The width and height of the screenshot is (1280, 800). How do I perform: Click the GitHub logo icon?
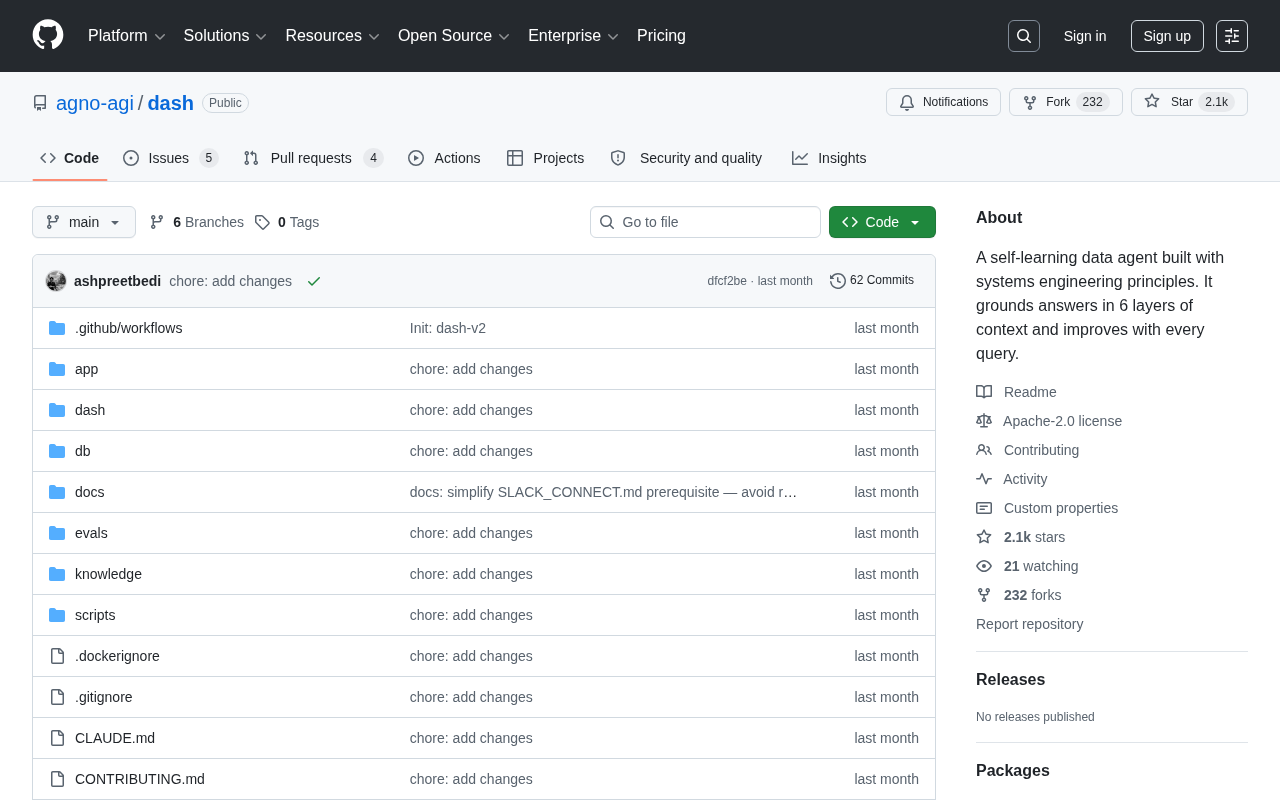pyautogui.click(x=48, y=35)
